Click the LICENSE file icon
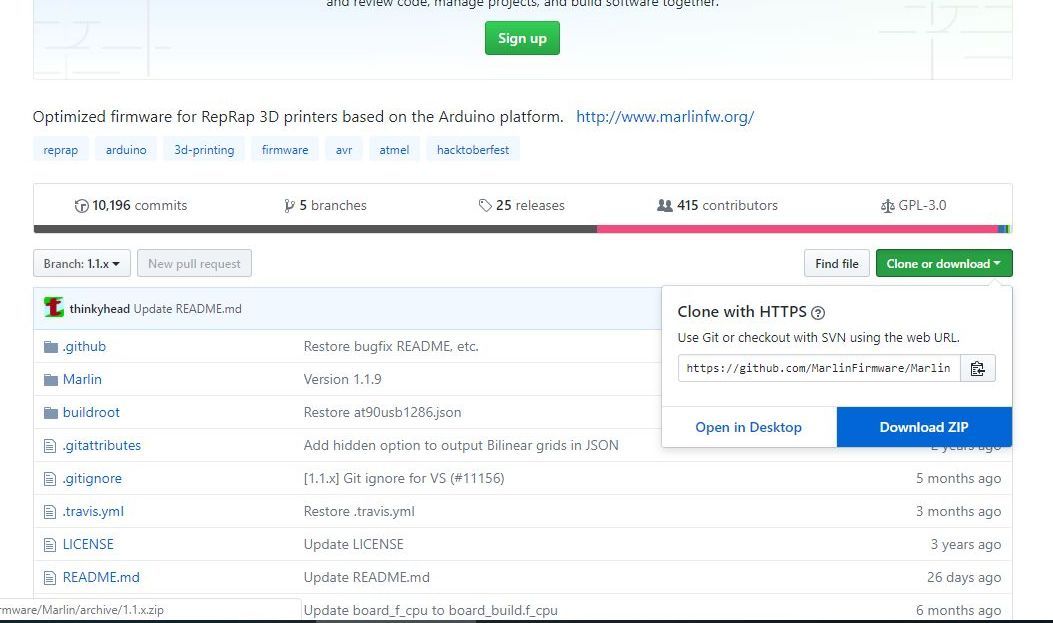This screenshot has width=1053, height=623. point(51,545)
